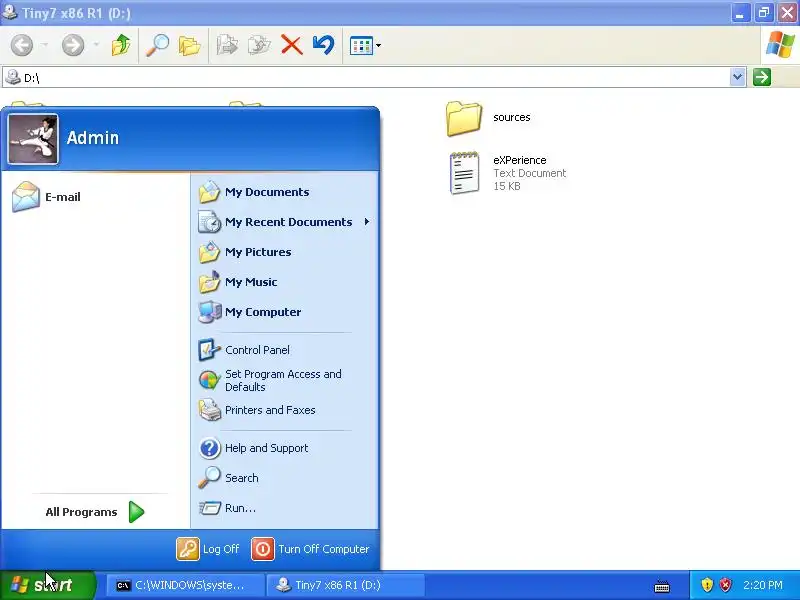Toggle the Folders pane toolbar icon
Viewport: 800px width, 600px height.
click(x=189, y=45)
